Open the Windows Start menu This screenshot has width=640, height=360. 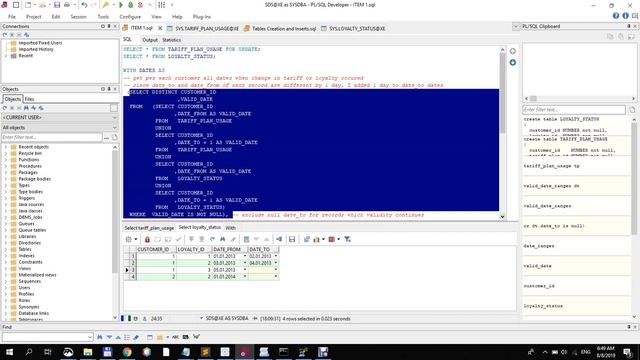9,352
